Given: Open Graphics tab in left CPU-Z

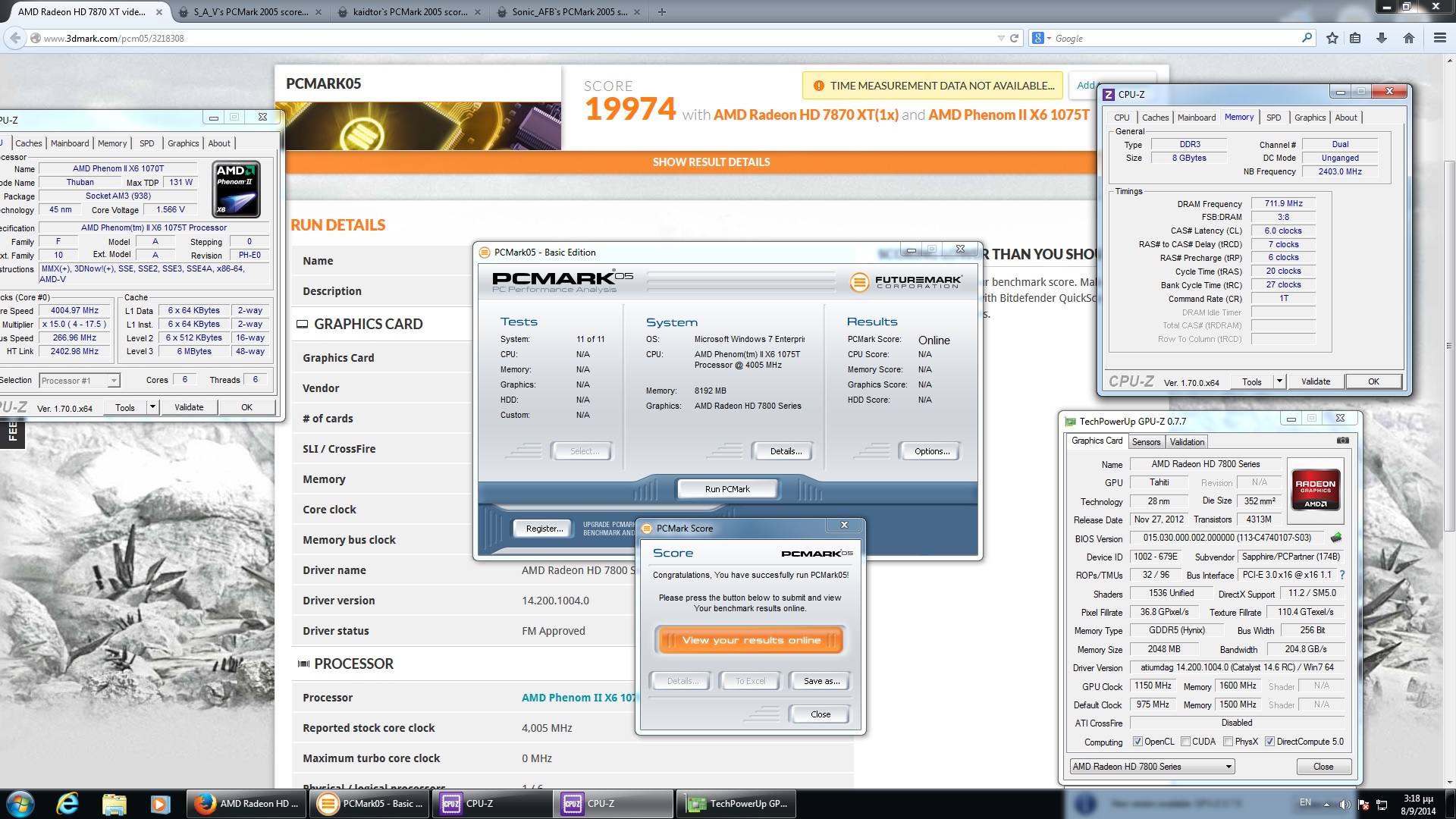Looking at the screenshot, I should 183,143.
